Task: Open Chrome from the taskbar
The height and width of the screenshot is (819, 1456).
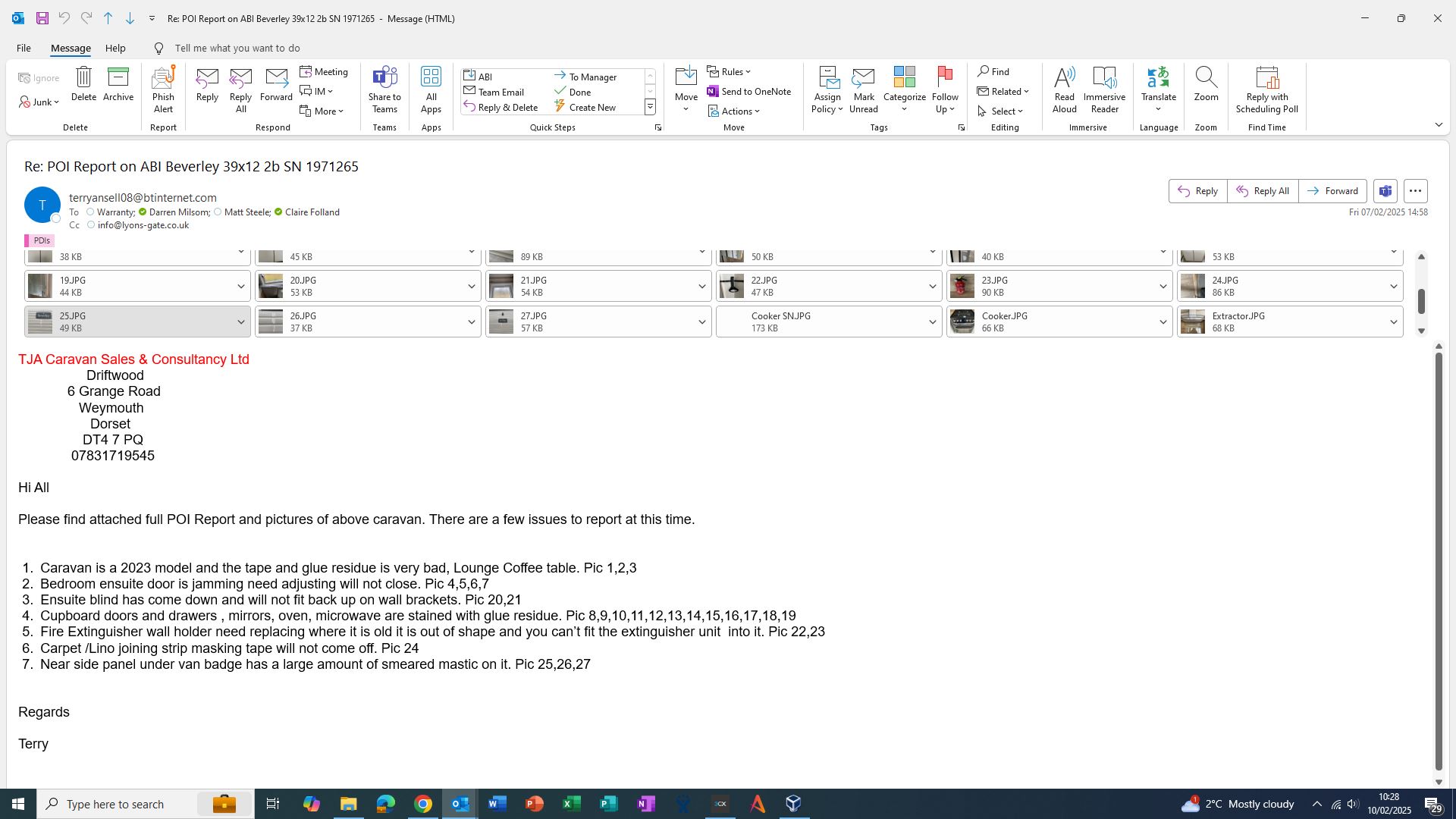Action: pos(423,804)
